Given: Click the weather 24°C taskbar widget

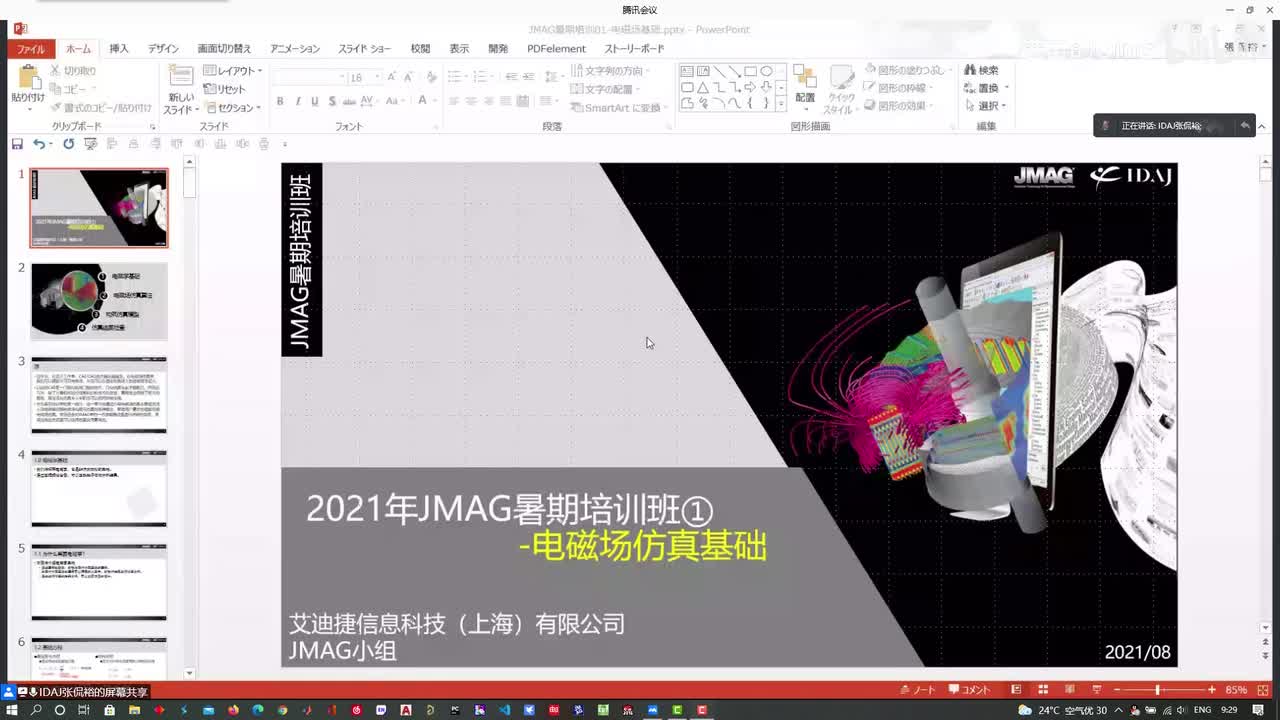Looking at the screenshot, I should point(1063,710).
